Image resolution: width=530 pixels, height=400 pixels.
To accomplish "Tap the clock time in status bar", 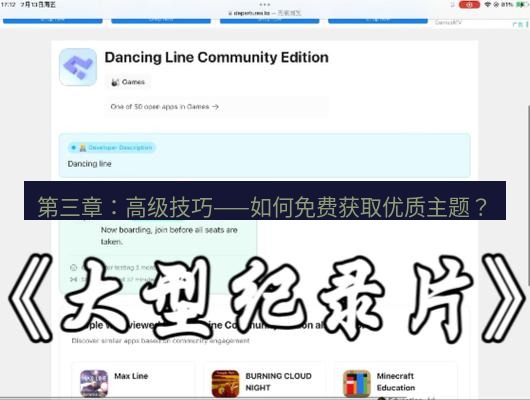I will (8, 4).
